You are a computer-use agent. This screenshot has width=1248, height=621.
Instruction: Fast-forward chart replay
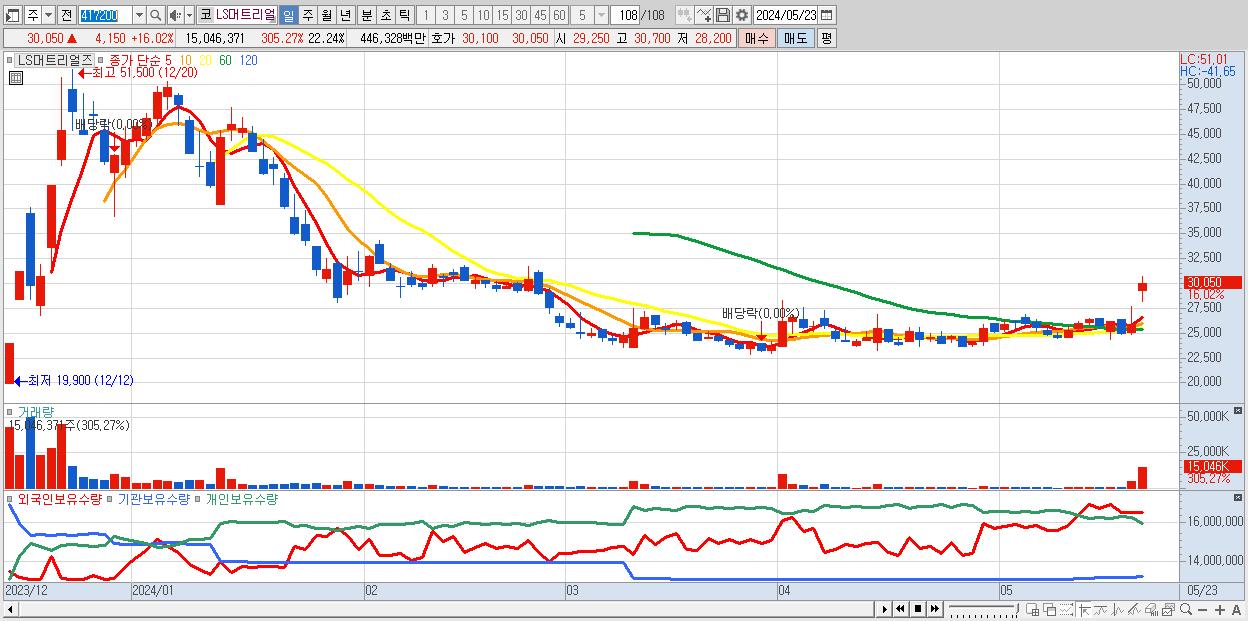tap(934, 609)
